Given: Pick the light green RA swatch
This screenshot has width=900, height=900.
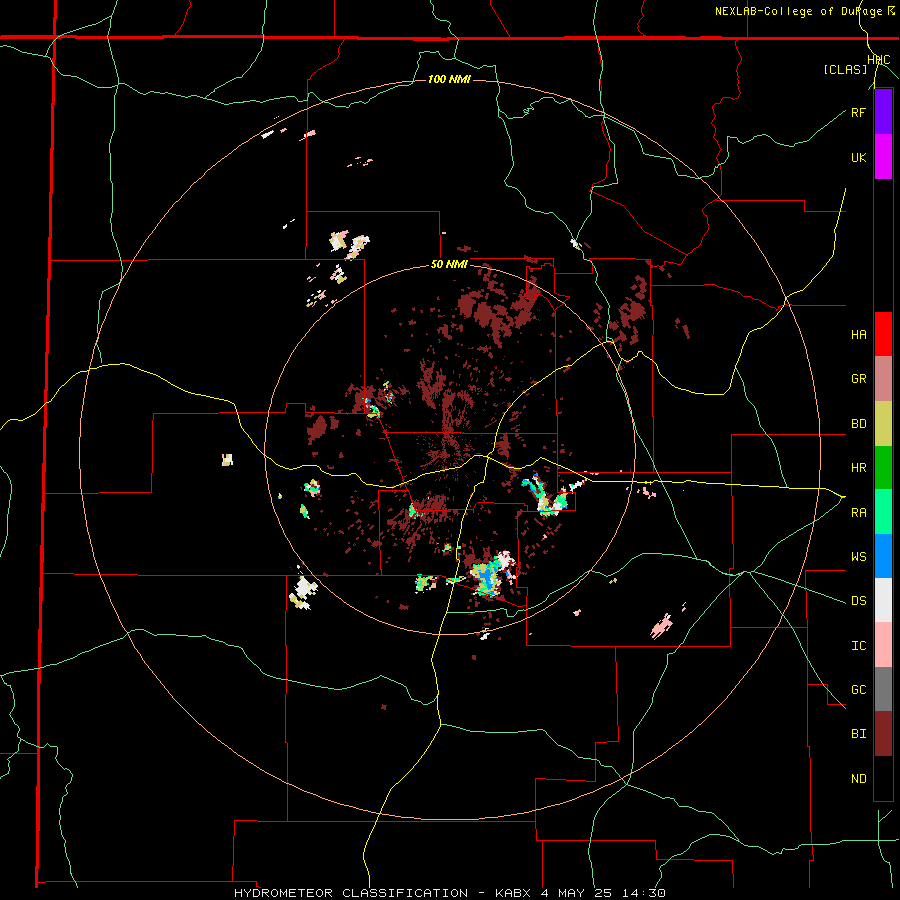Looking at the screenshot, I should (x=883, y=512).
